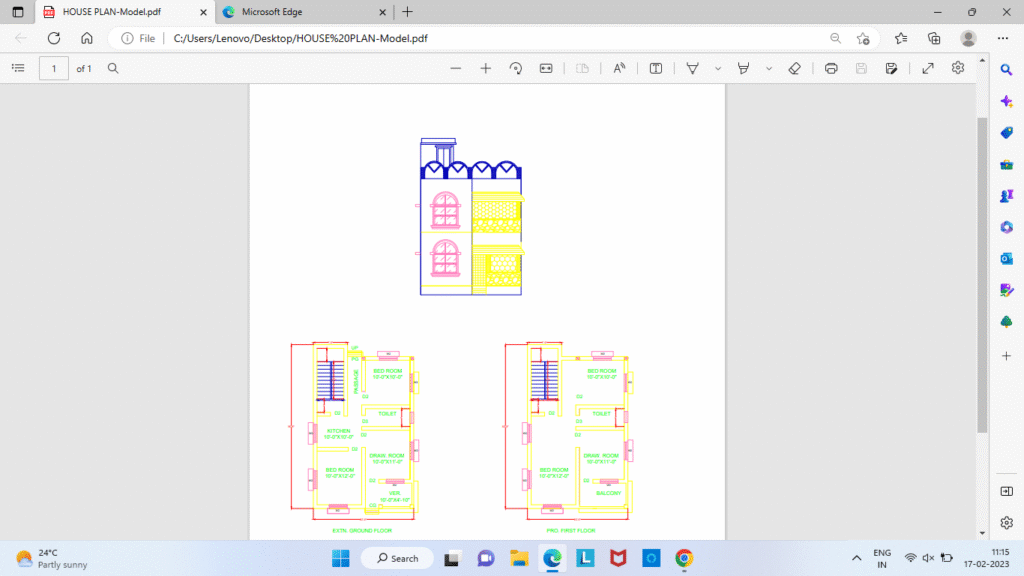Open McAfee from the taskbar
Image resolution: width=1024 pixels, height=576 pixels.
point(618,558)
